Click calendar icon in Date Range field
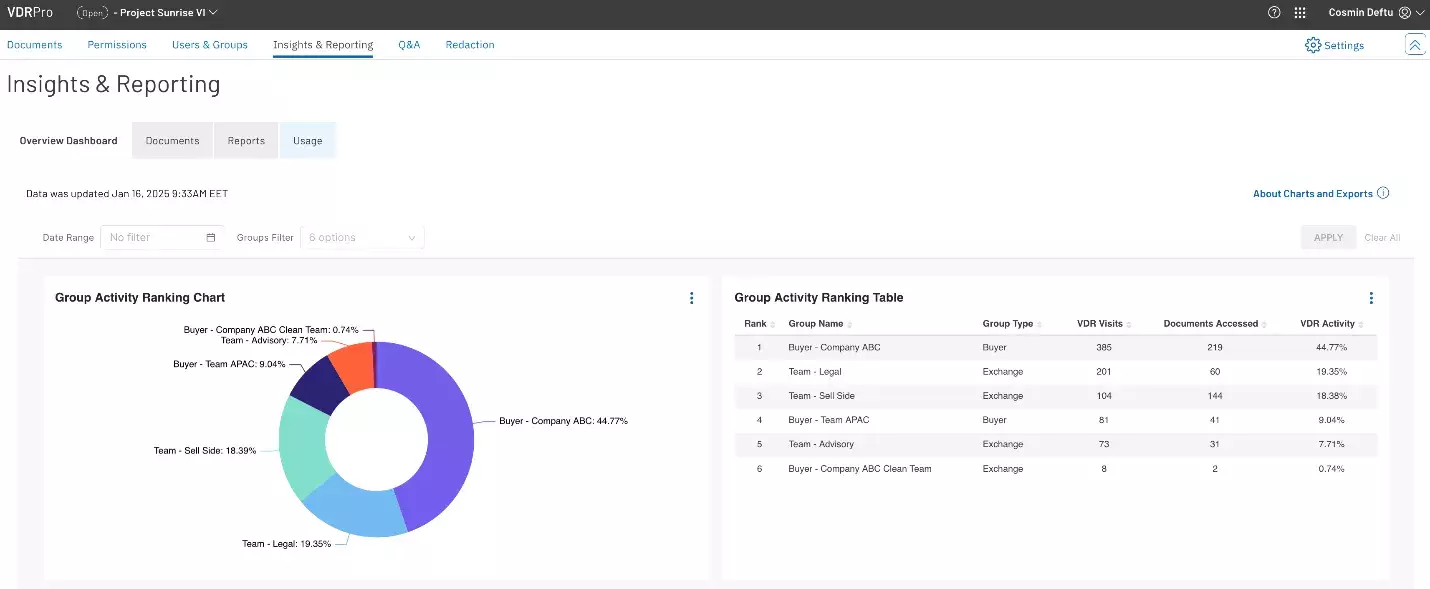The width and height of the screenshot is (1430, 589). coord(211,238)
